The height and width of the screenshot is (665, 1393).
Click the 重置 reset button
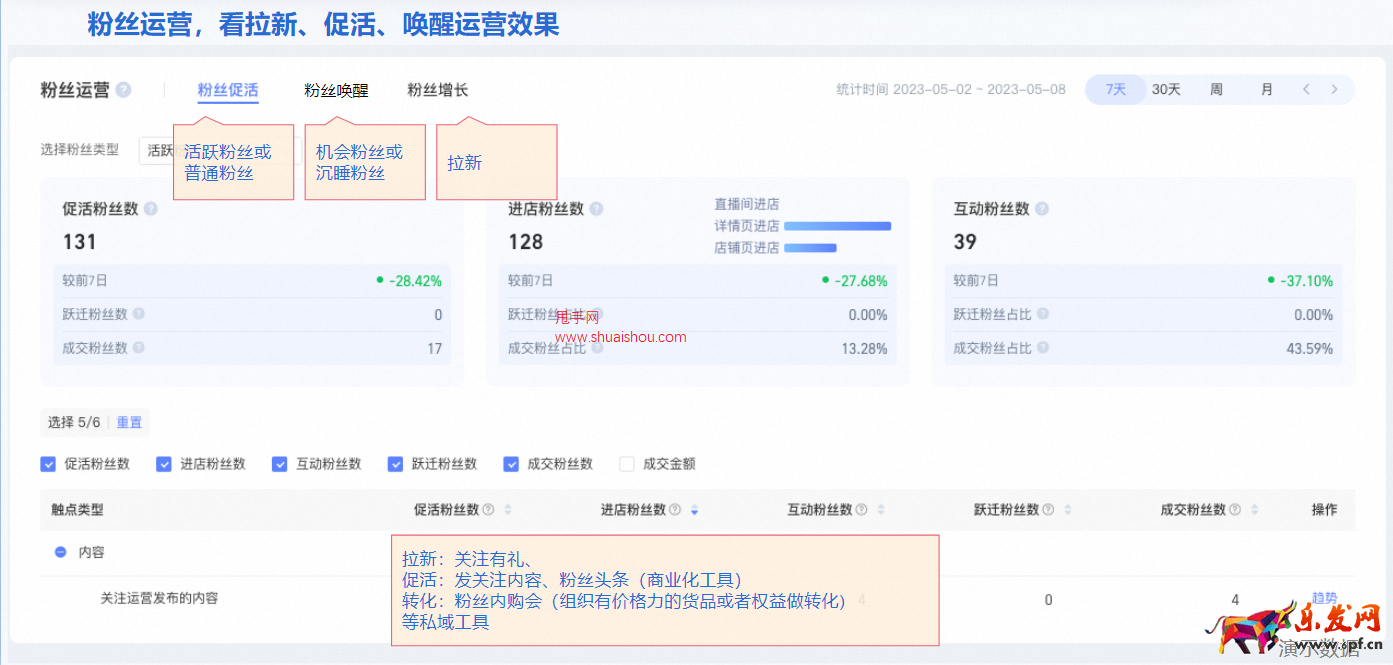[x=128, y=422]
